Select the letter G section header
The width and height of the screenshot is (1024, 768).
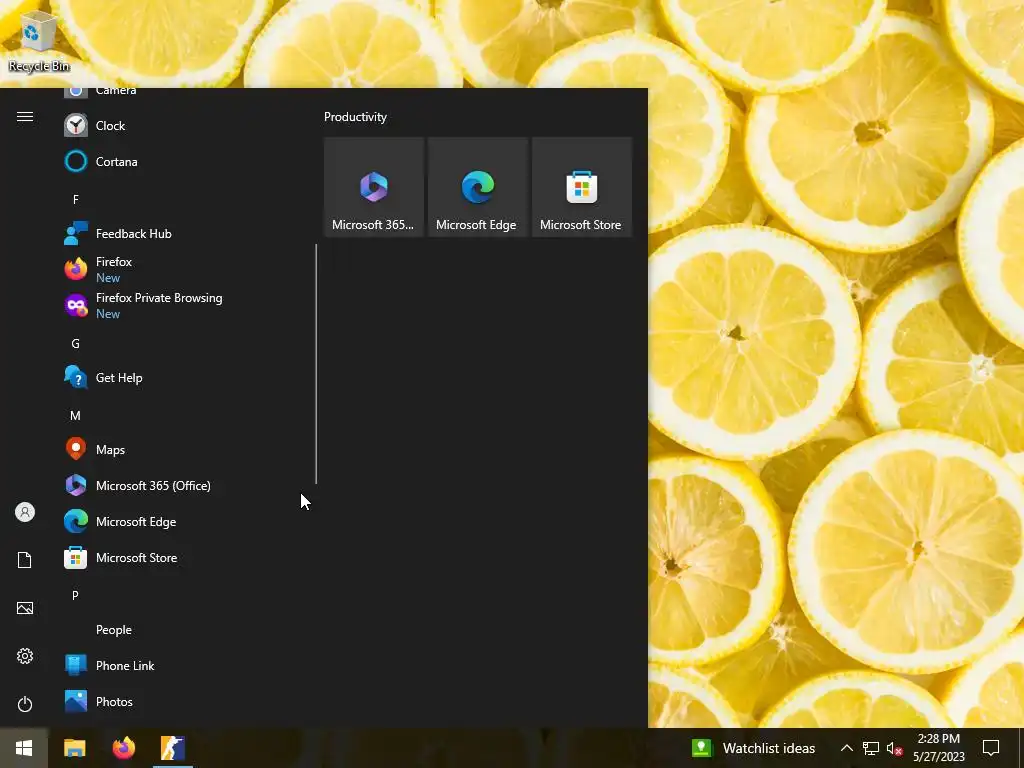pos(76,344)
